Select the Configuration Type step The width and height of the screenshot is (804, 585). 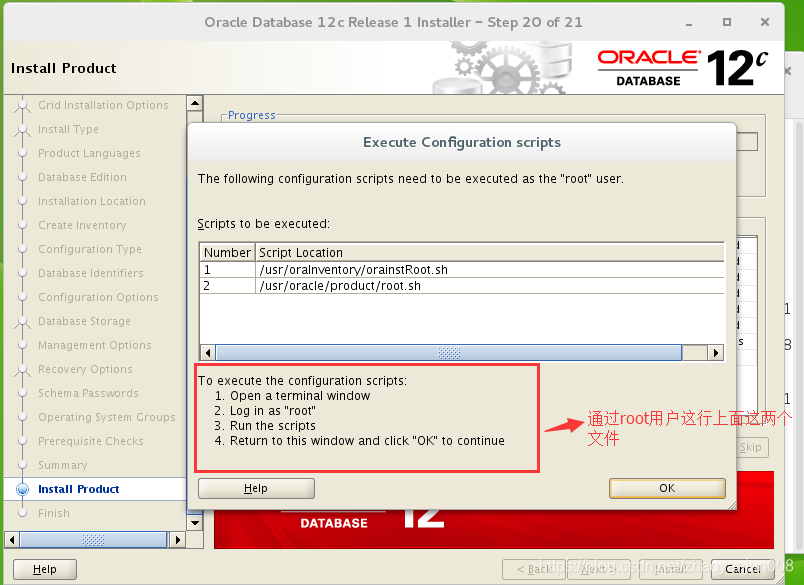click(x=90, y=249)
